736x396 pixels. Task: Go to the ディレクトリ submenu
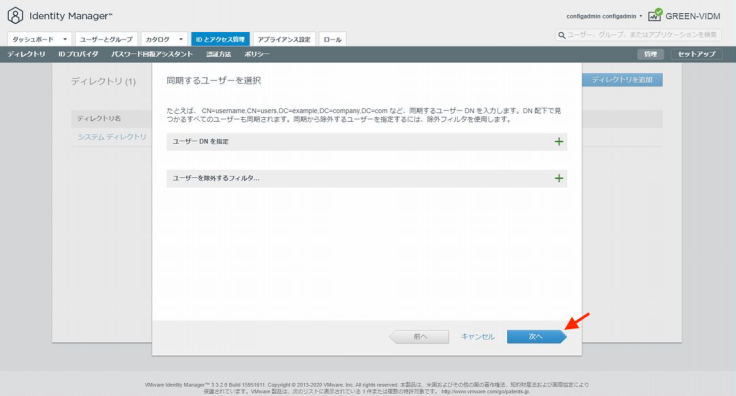[x=26, y=54]
